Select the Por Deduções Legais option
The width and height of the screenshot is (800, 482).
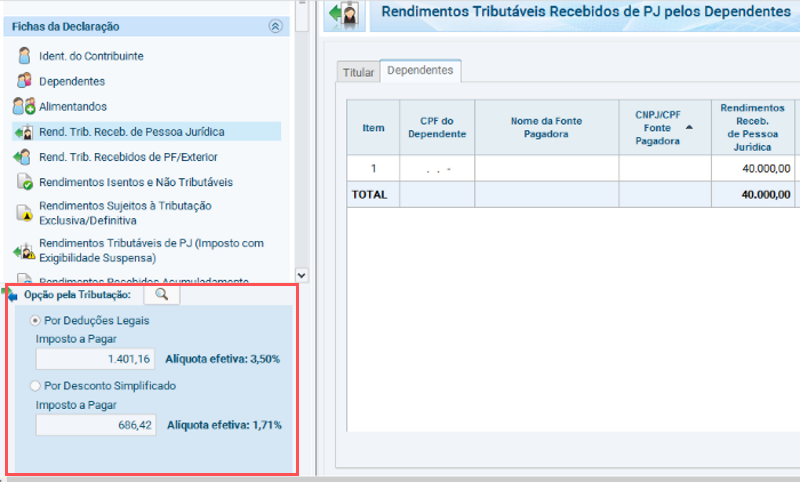[x=37, y=320]
